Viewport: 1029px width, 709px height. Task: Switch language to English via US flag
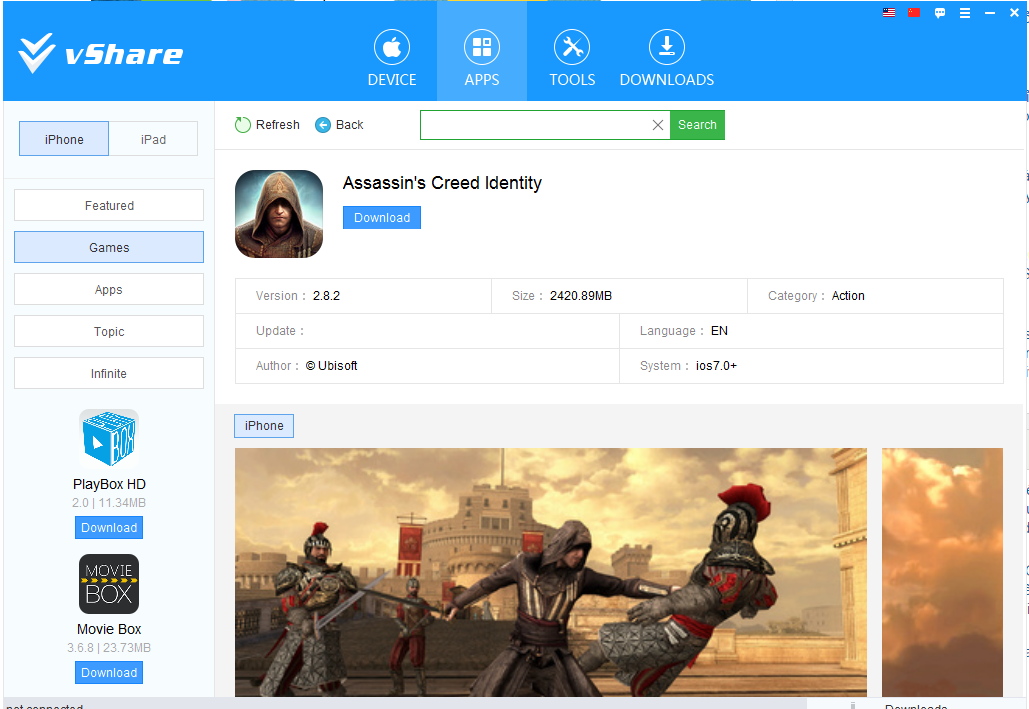889,13
